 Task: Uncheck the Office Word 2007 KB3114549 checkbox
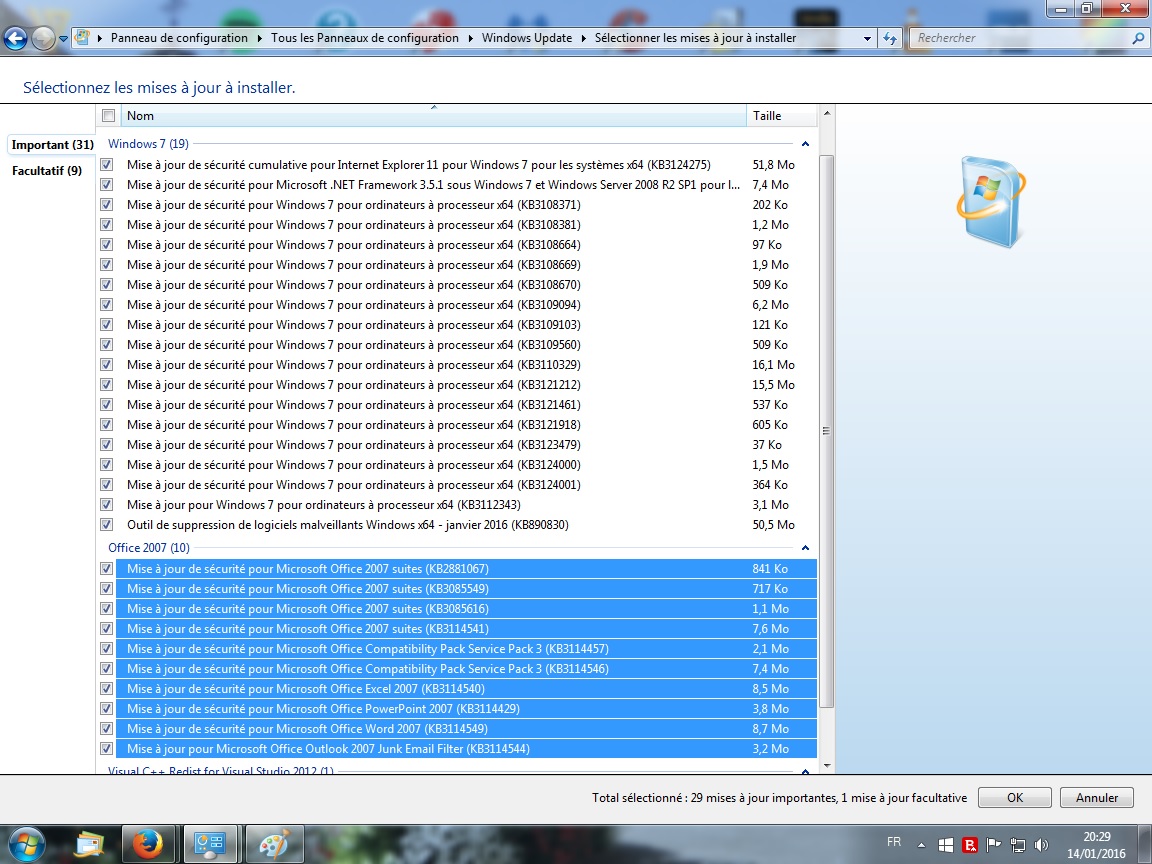107,729
